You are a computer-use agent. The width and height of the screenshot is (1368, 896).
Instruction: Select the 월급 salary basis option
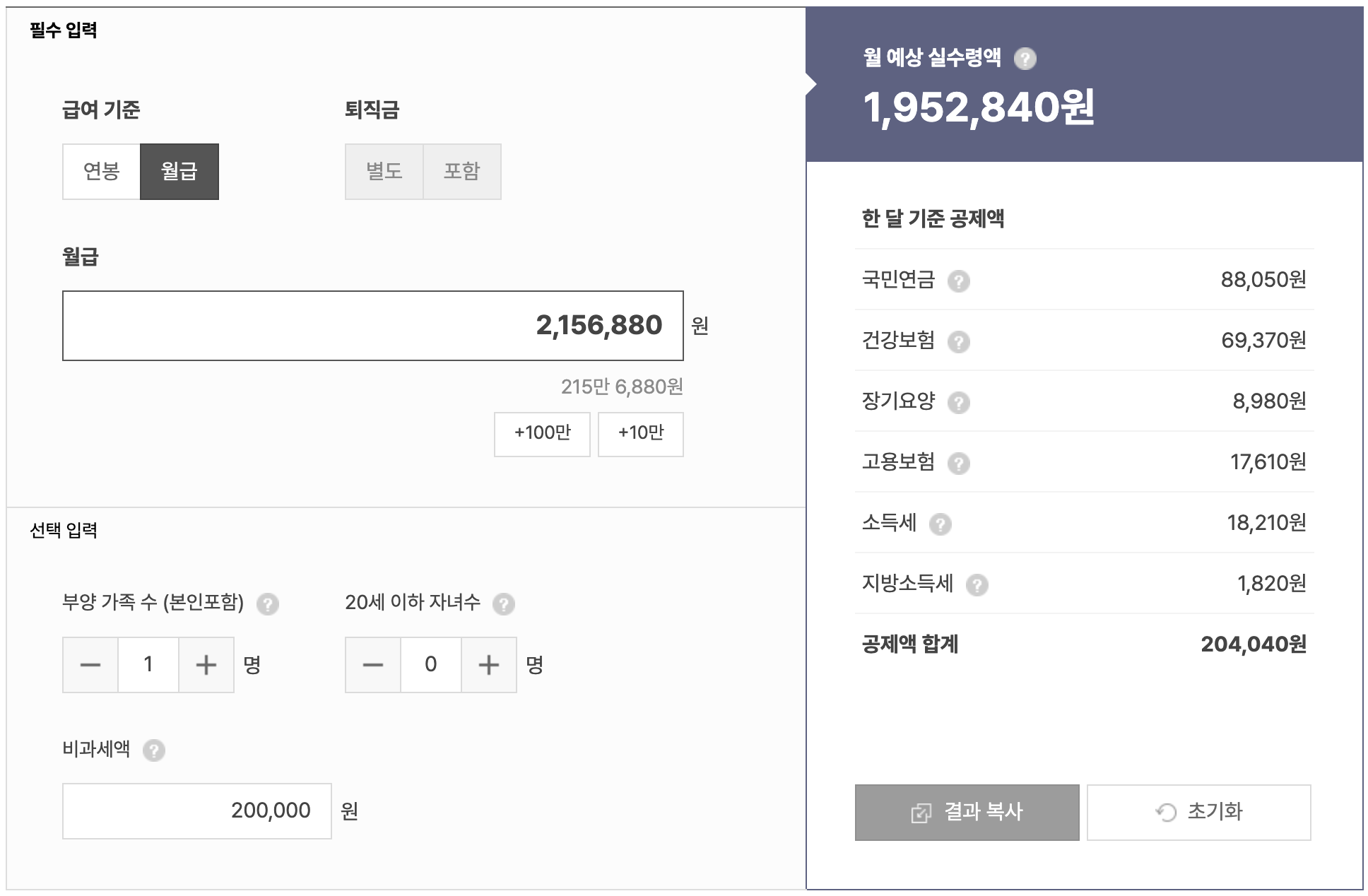(x=179, y=172)
